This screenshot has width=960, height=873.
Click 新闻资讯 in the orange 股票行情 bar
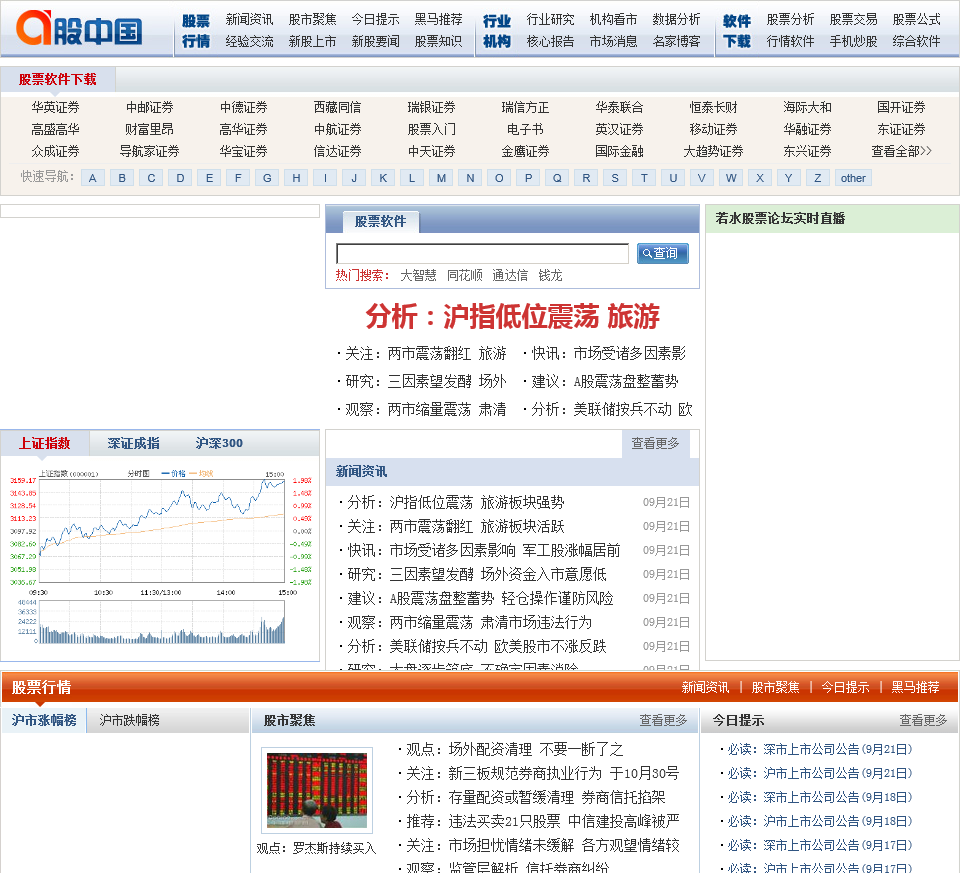click(x=705, y=688)
